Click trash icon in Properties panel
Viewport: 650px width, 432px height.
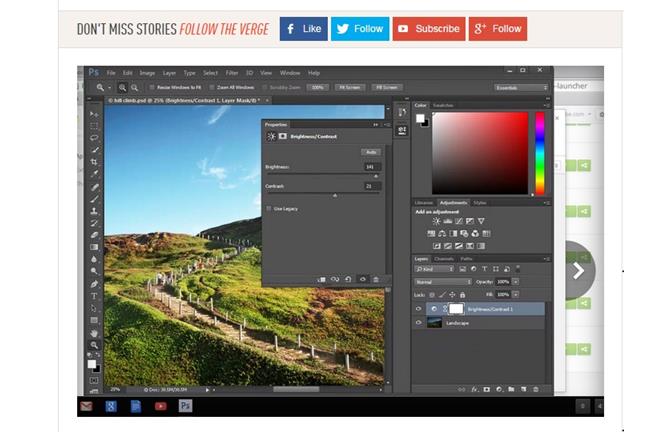(376, 279)
